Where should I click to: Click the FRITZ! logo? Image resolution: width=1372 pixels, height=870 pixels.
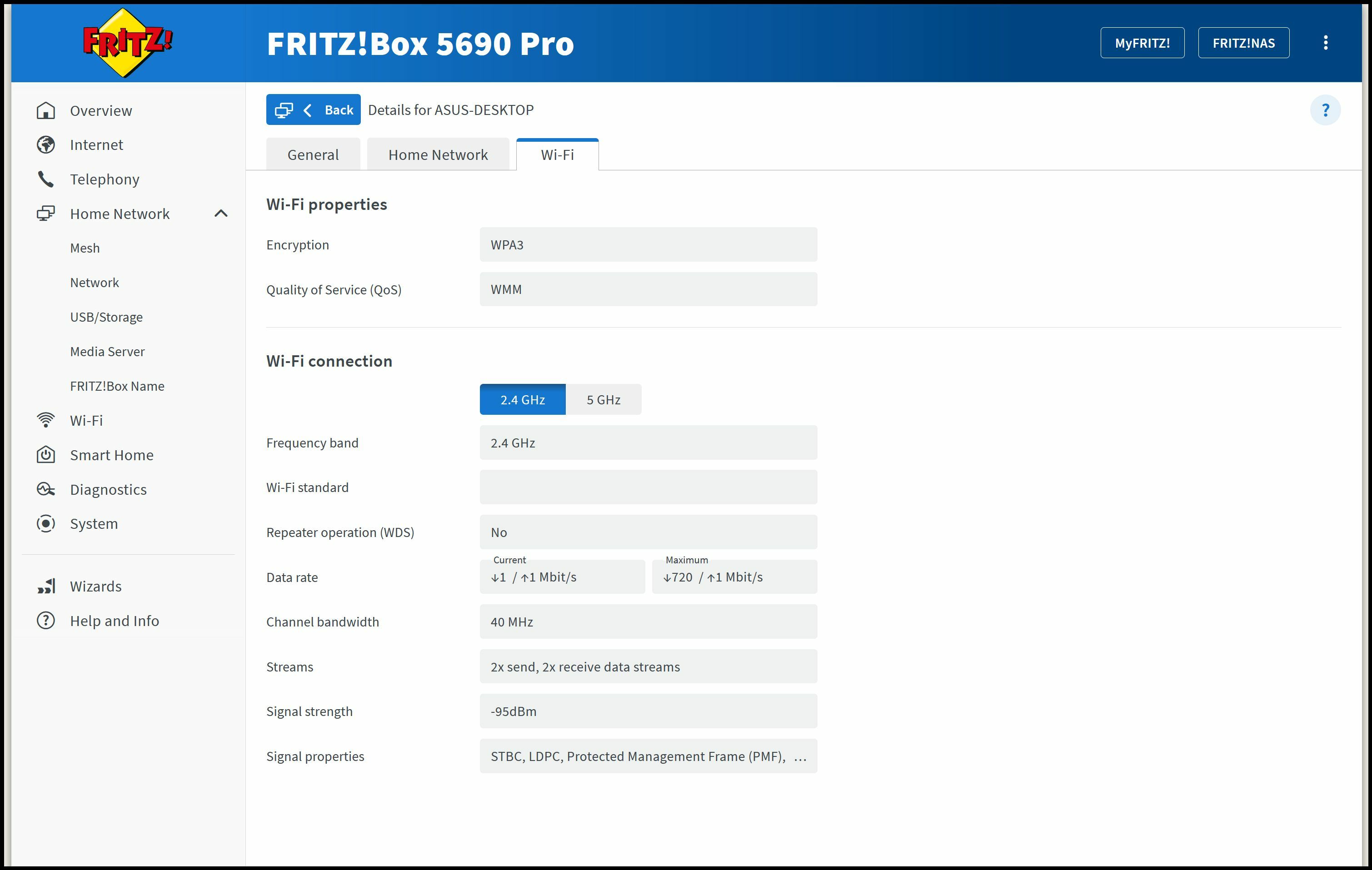[x=128, y=43]
